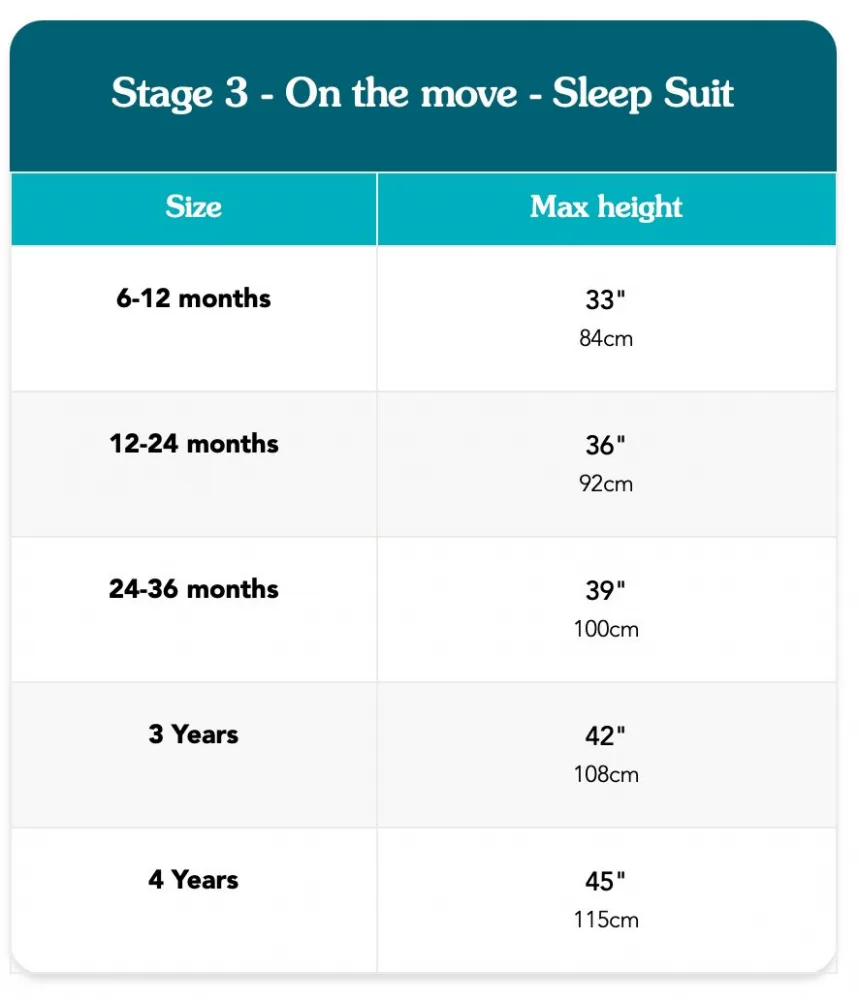The height and width of the screenshot is (1000, 859).
Task: Click the 33" max height value
Action: point(605,300)
